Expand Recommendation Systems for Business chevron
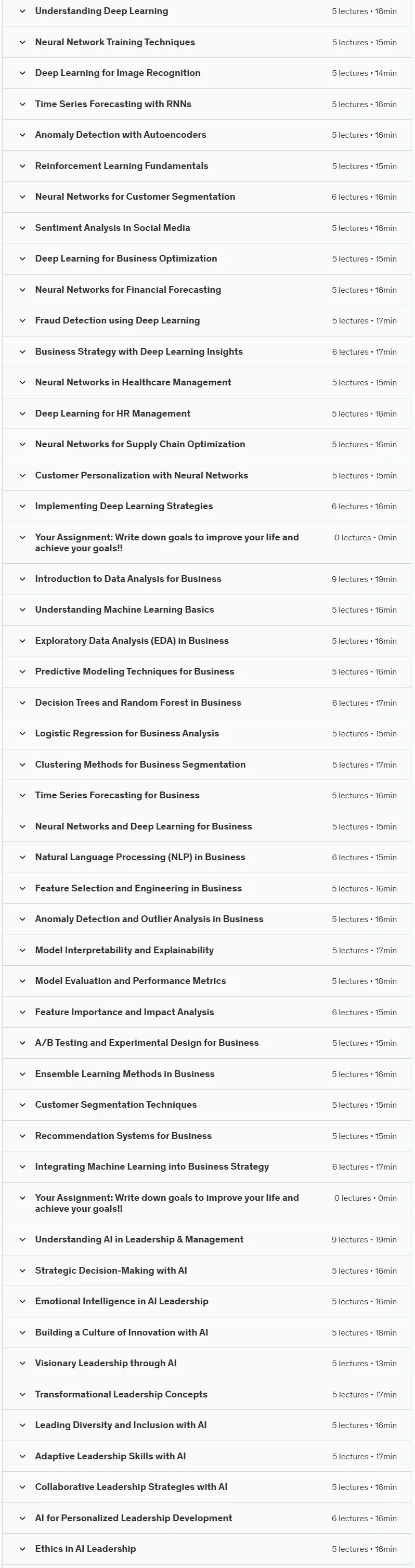 tap(22, 1136)
